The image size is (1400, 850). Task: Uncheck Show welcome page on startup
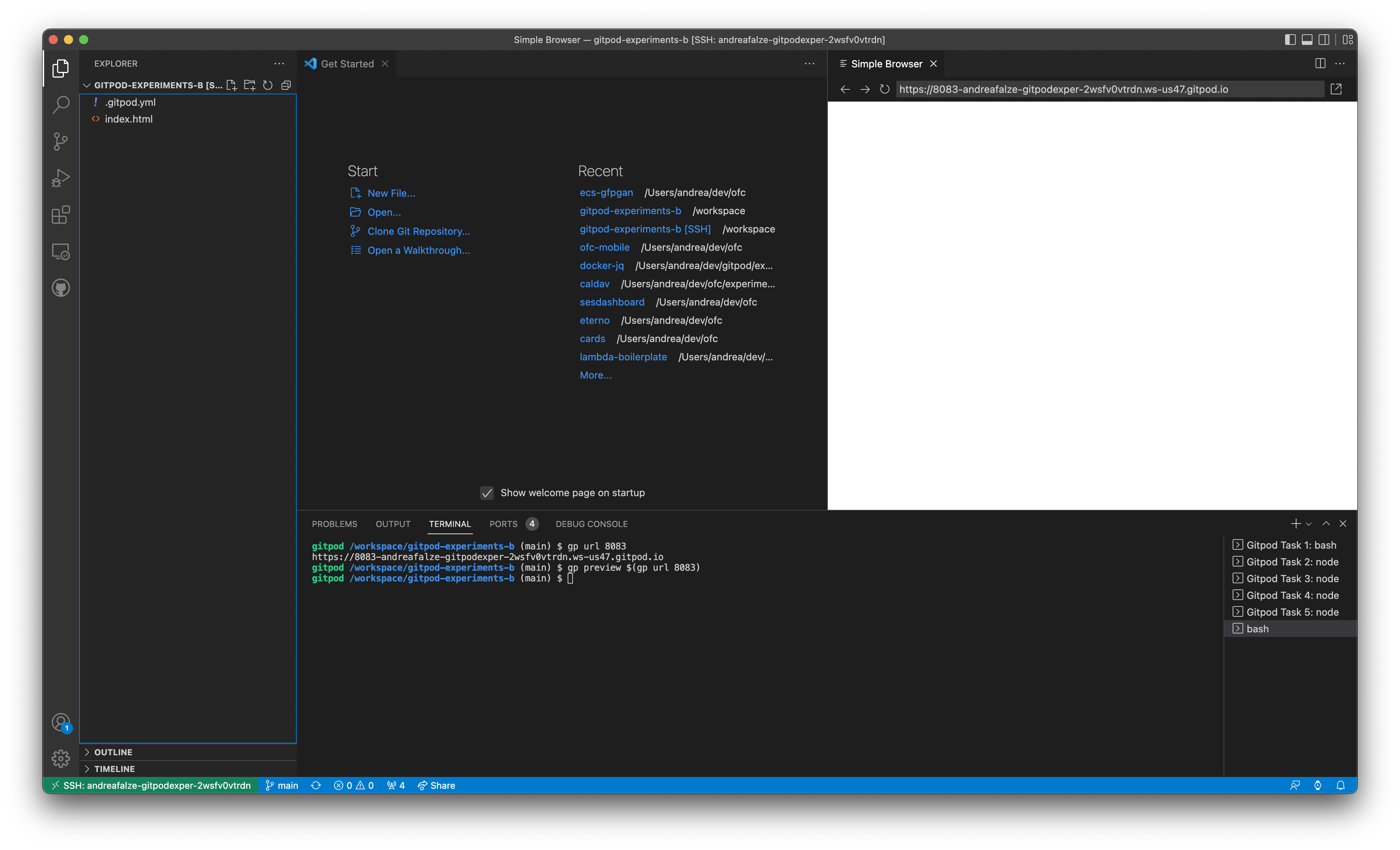click(x=487, y=493)
